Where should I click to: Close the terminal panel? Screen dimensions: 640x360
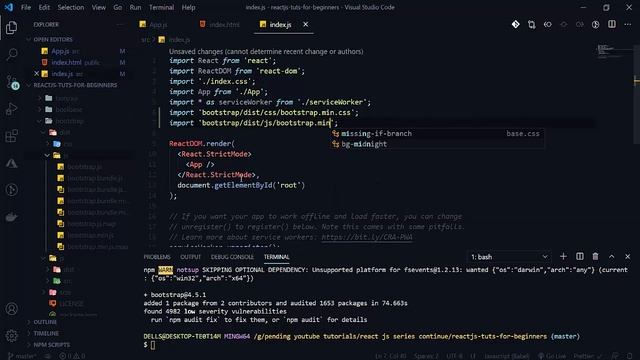tap(627, 256)
